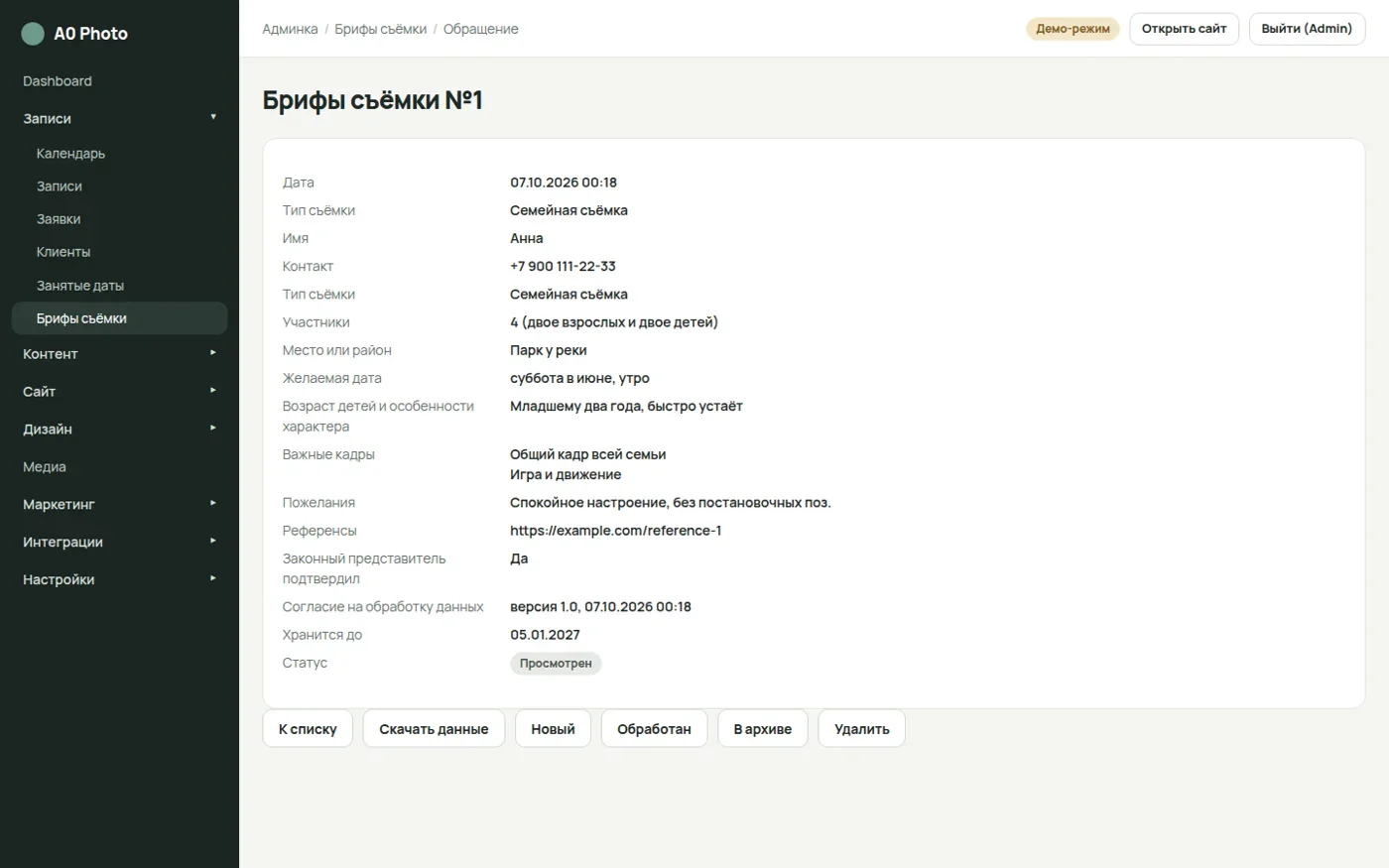Log out via Выйти (Admin) button
1389x868 pixels.
pos(1307,29)
